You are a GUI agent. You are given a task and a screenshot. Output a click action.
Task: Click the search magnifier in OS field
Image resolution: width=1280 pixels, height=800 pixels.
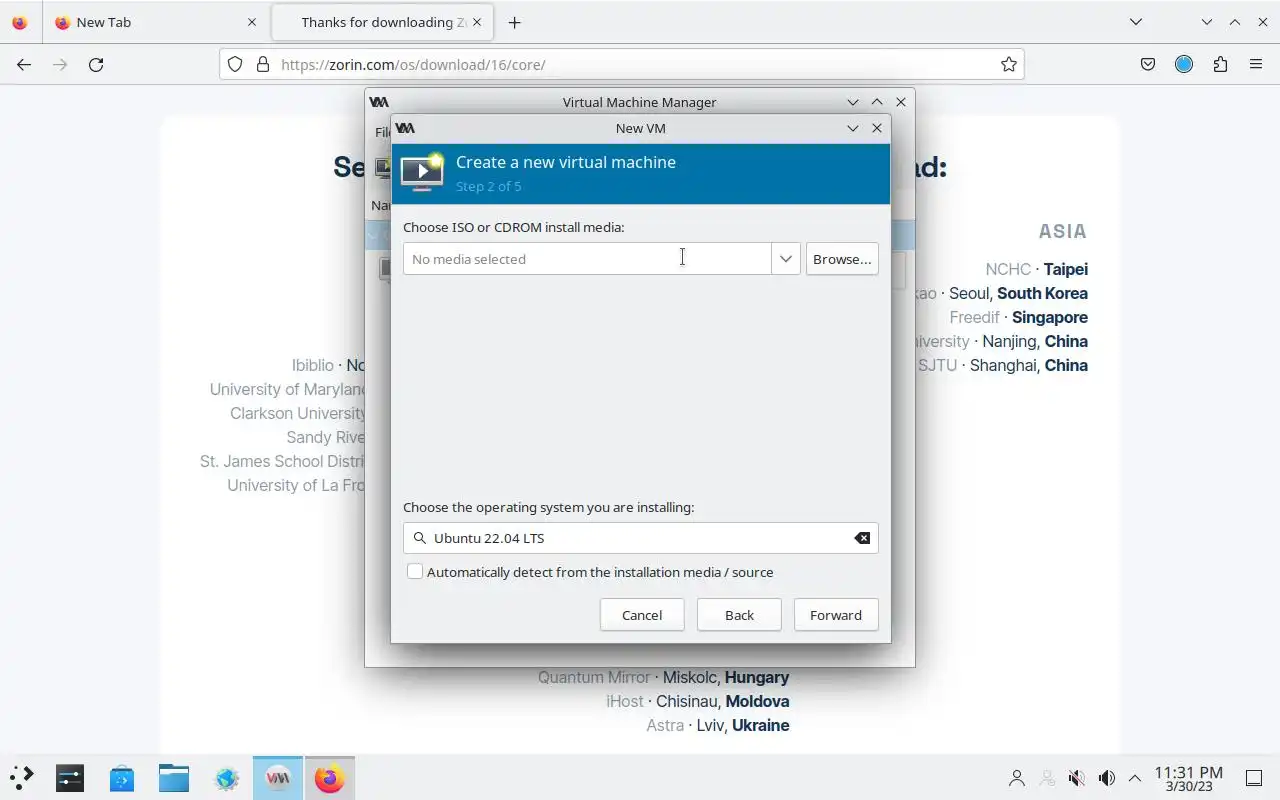pos(420,538)
